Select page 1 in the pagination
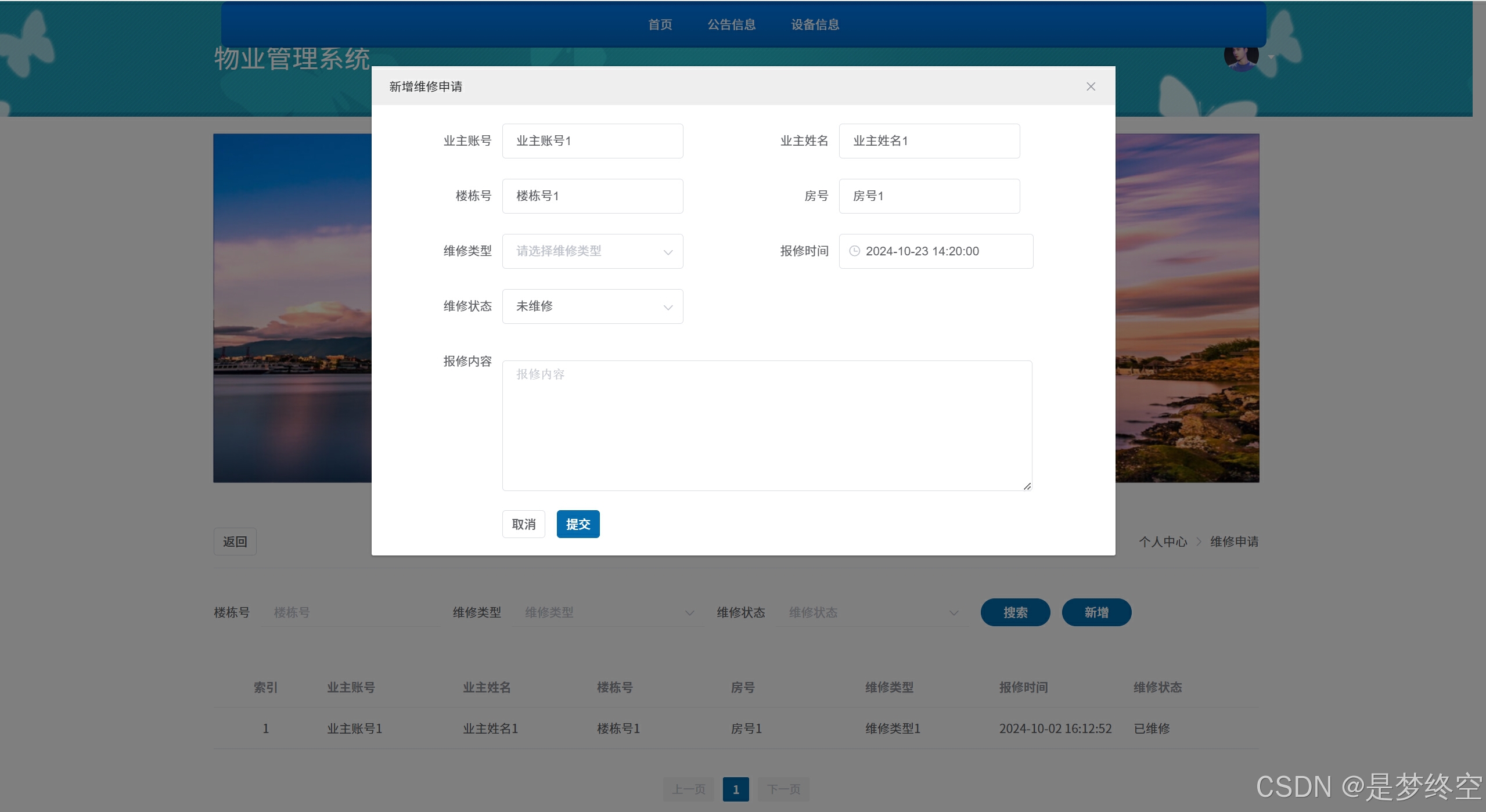1486x812 pixels. 735,789
